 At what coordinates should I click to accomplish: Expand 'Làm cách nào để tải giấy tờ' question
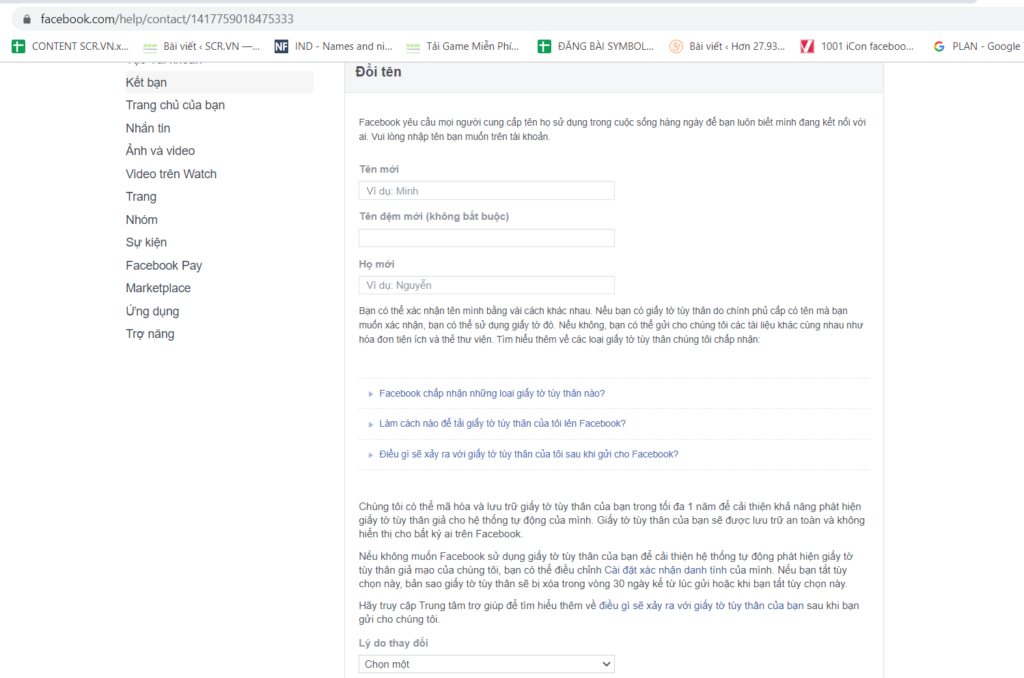coord(502,423)
